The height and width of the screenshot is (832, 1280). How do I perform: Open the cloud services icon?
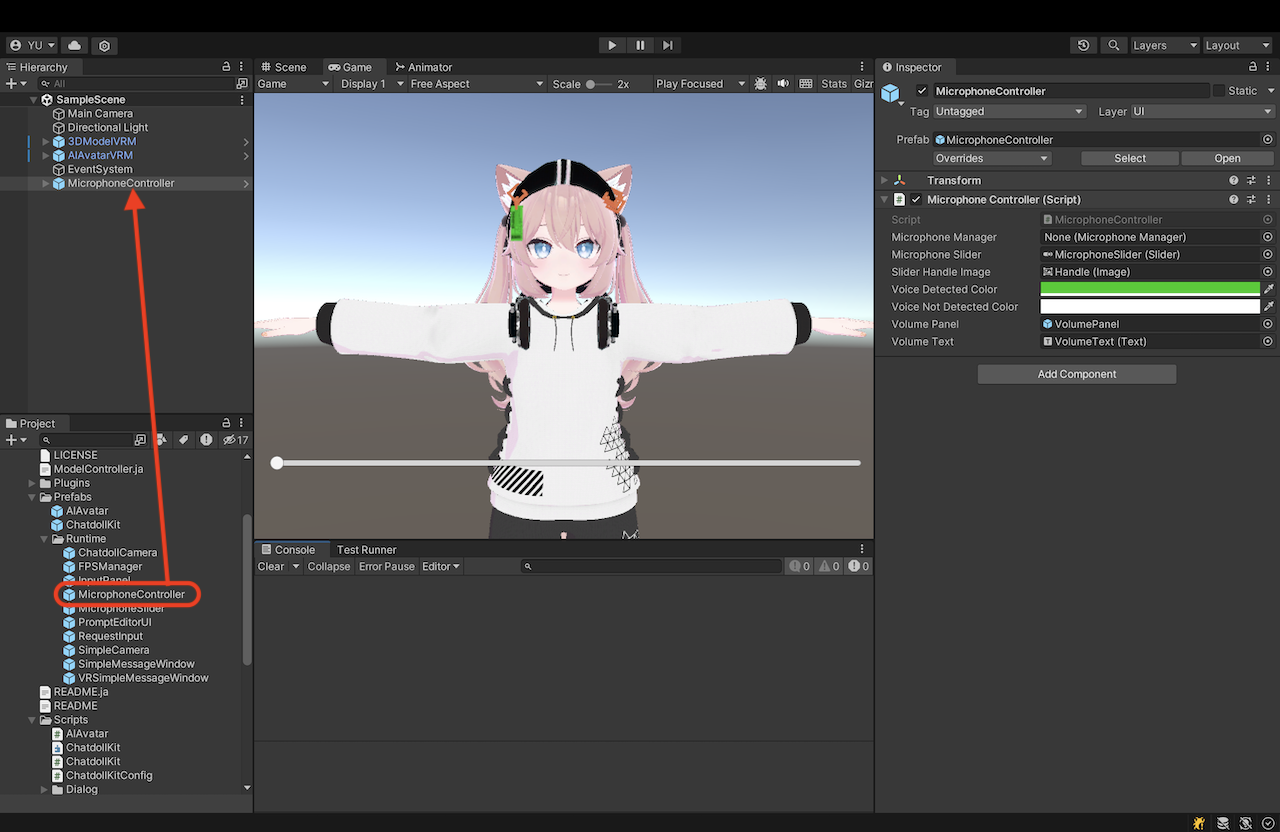(x=75, y=45)
